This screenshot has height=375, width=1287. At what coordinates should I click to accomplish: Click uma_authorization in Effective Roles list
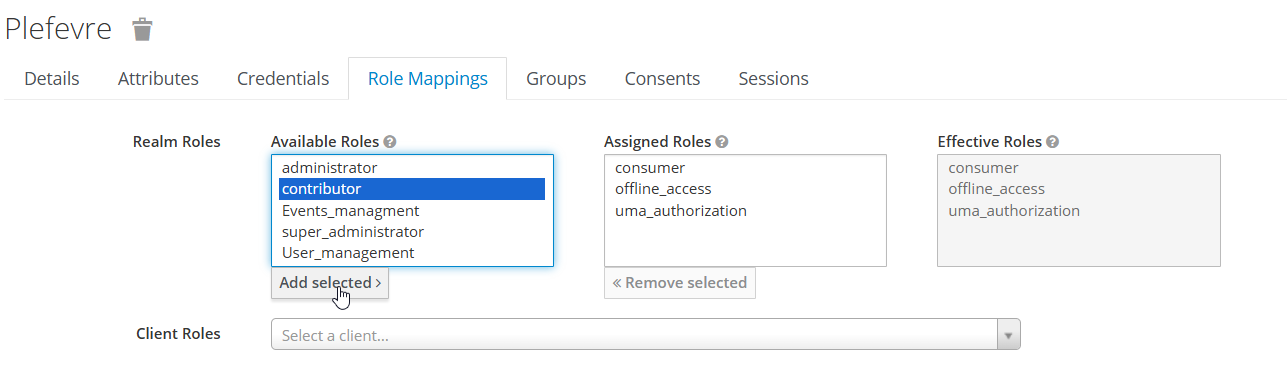pos(1078,211)
